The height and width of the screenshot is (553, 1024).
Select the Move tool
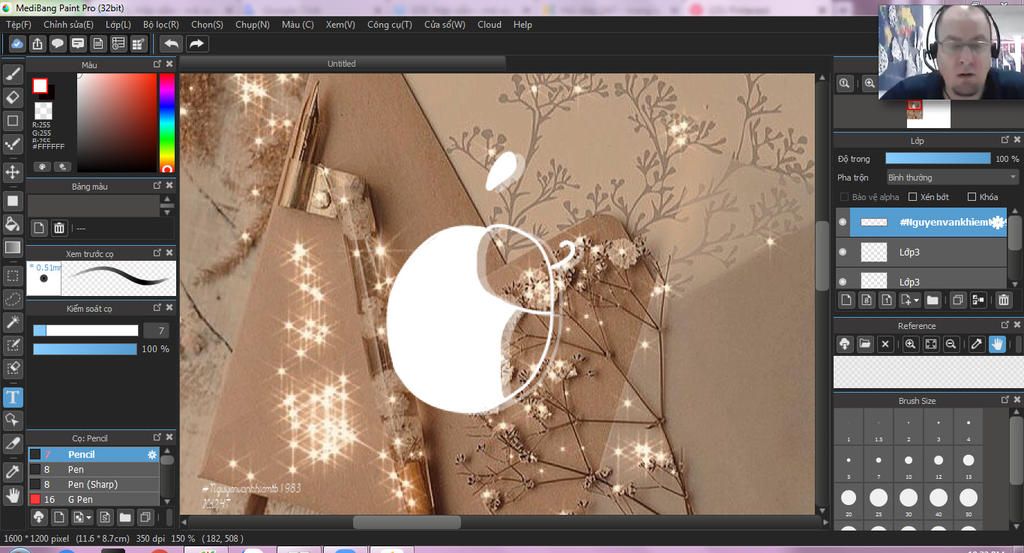click(12, 172)
